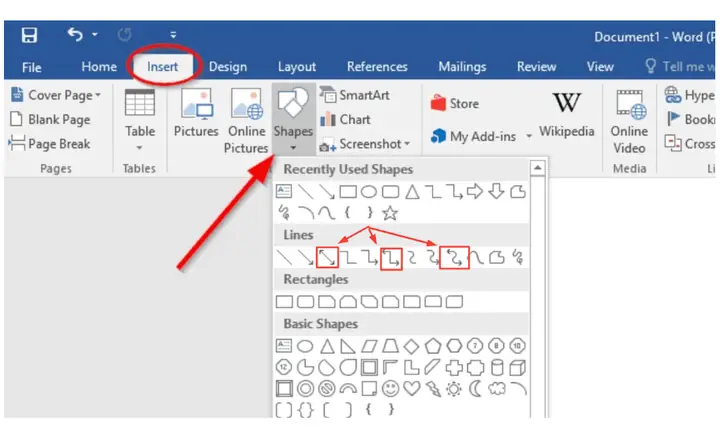Click the Redo icon
The height and width of the screenshot is (439, 720).
[x=124, y=34]
